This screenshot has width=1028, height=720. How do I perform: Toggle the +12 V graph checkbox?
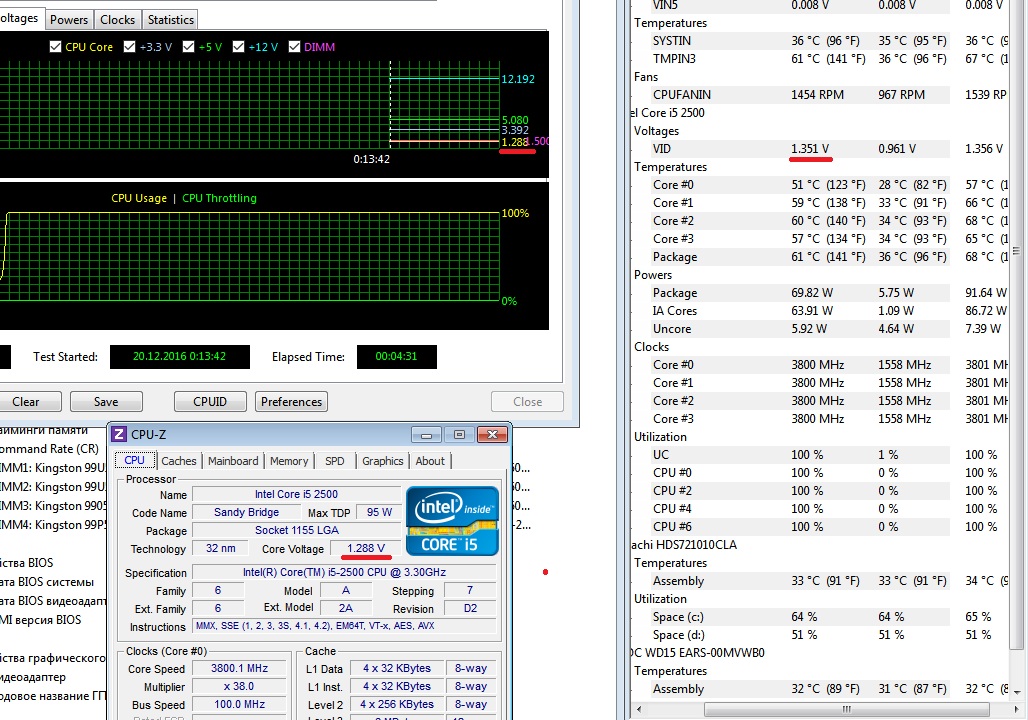[238, 47]
